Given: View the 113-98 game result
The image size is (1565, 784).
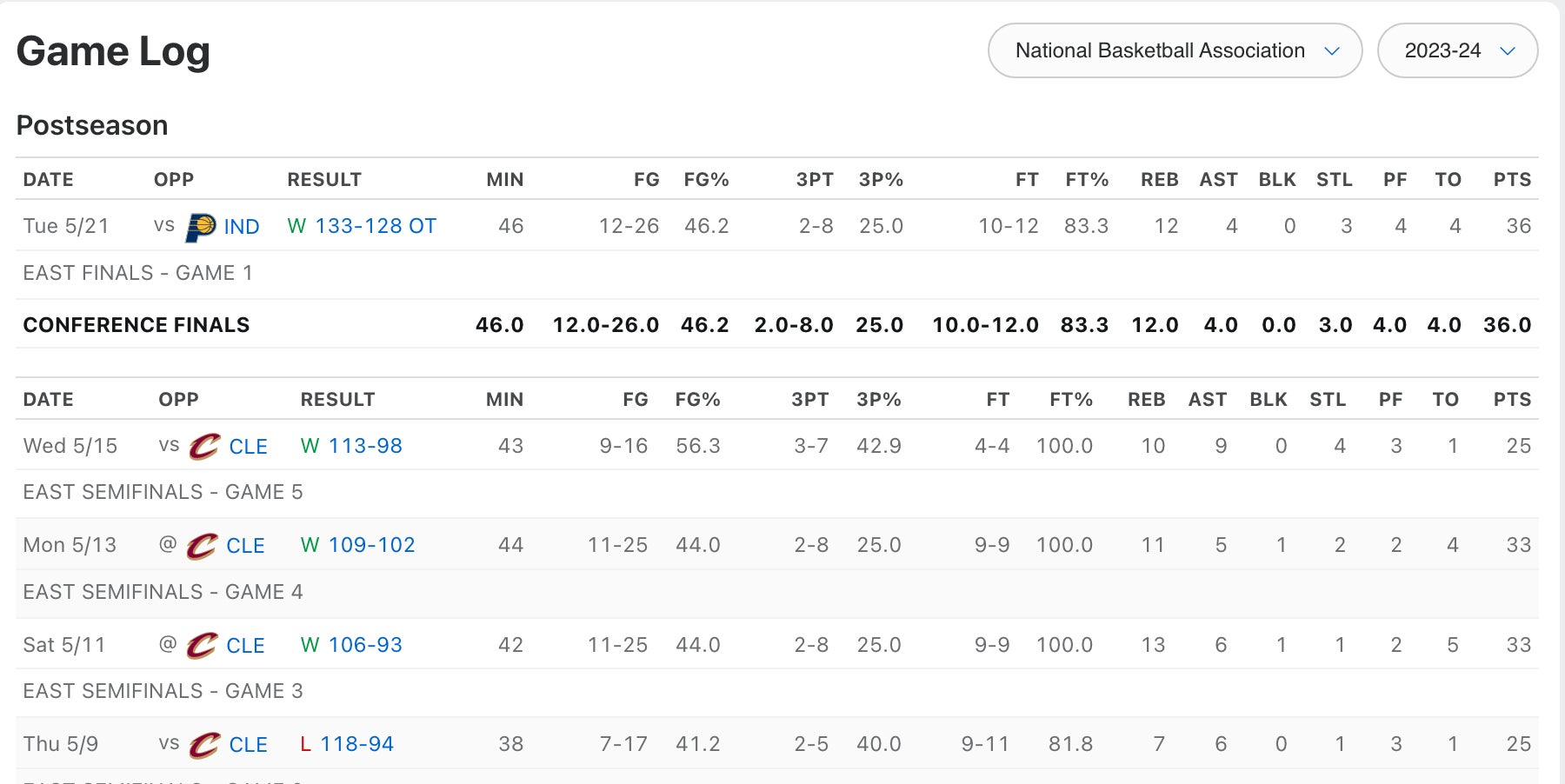Looking at the screenshot, I should click(x=365, y=446).
